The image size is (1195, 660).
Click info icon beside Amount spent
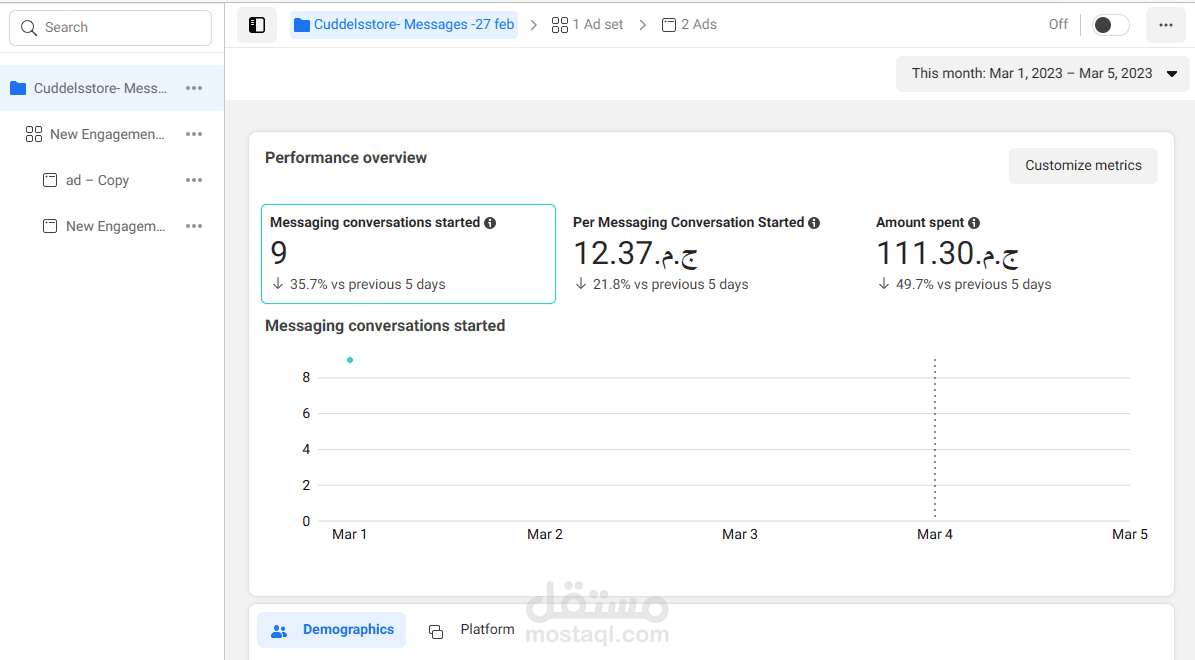(974, 223)
